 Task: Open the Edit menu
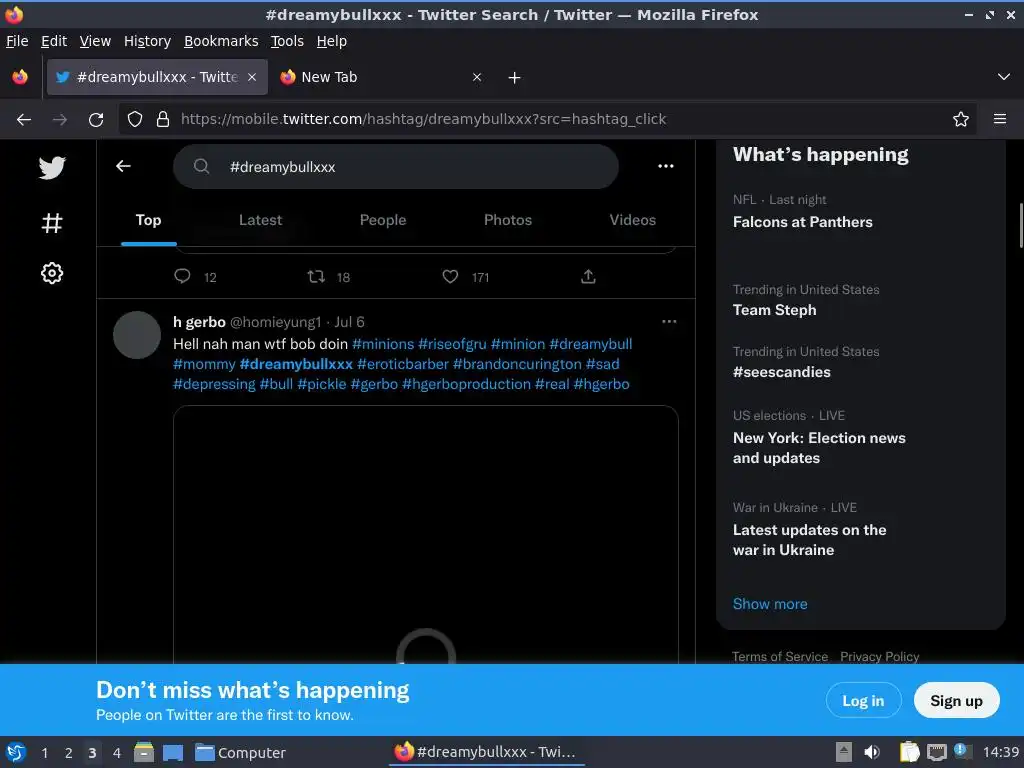[54, 41]
